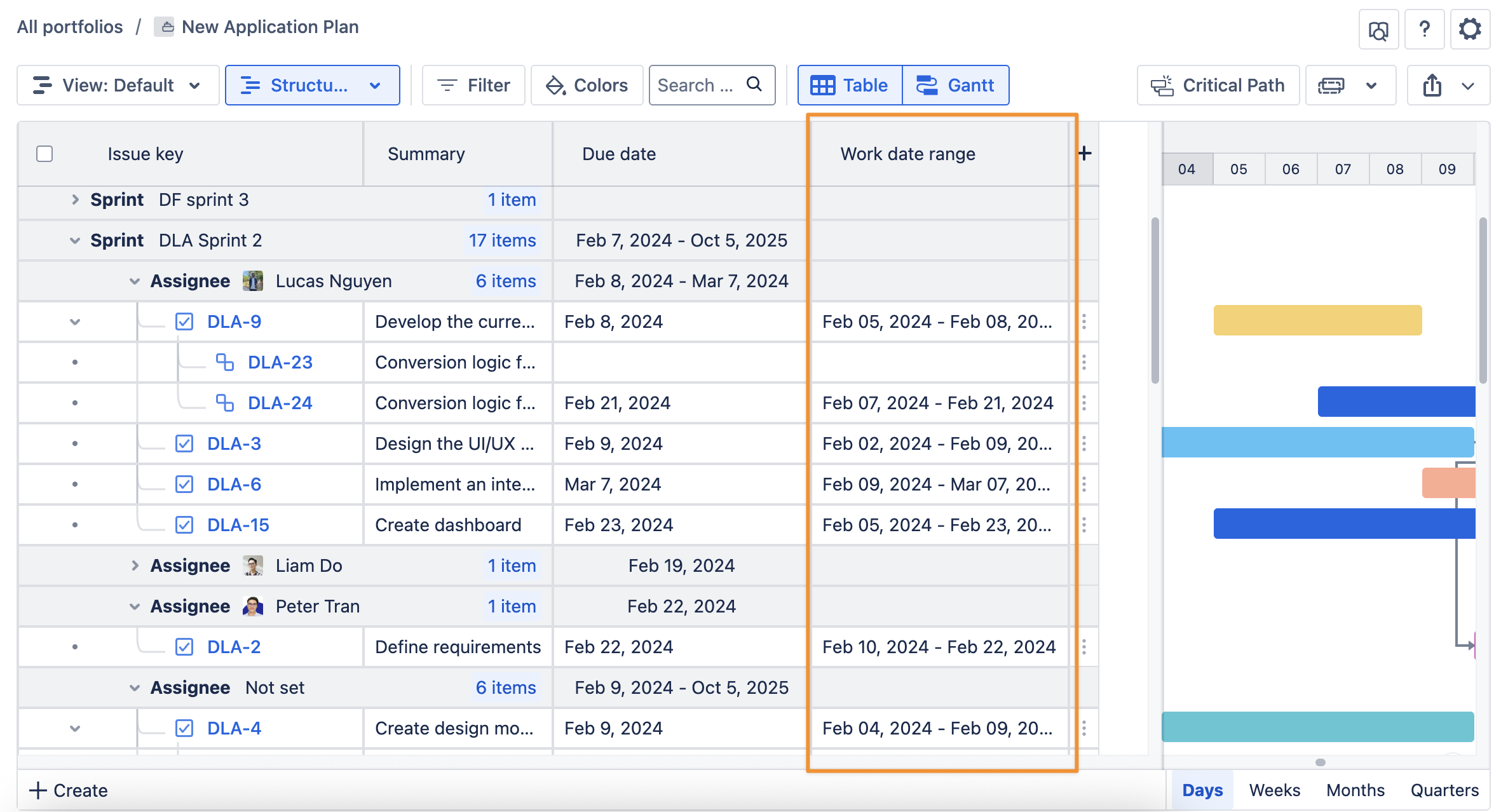This screenshot has height=812, width=1501.
Task: Open the feedback chat icon
Action: point(1378,29)
